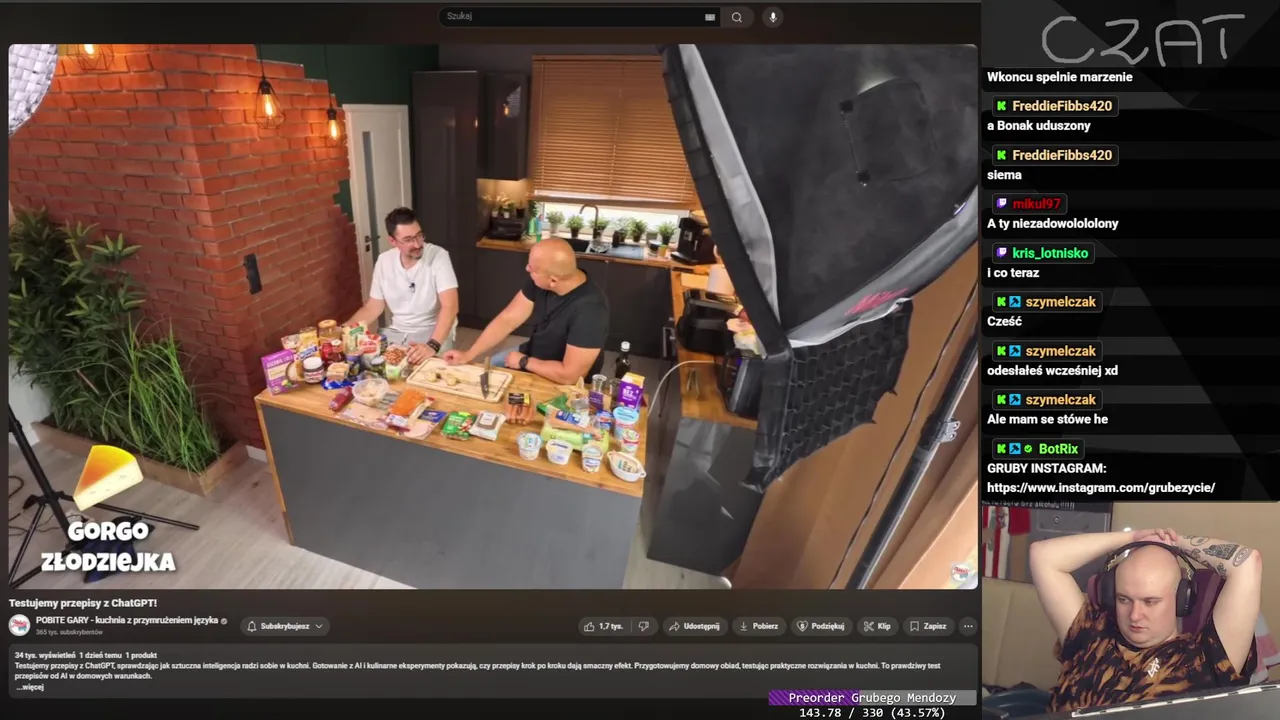Click the badge icon beside mikul97
The width and height of the screenshot is (1280, 720).
coord(1002,204)
